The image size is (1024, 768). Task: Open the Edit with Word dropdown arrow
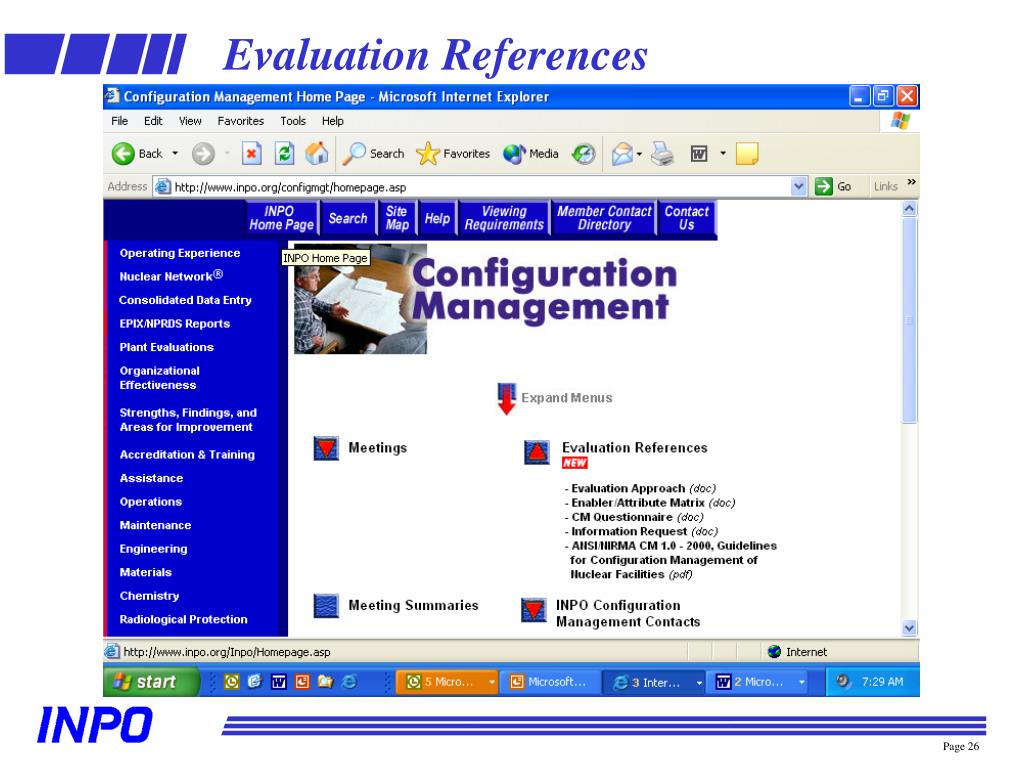pos(723,154)
